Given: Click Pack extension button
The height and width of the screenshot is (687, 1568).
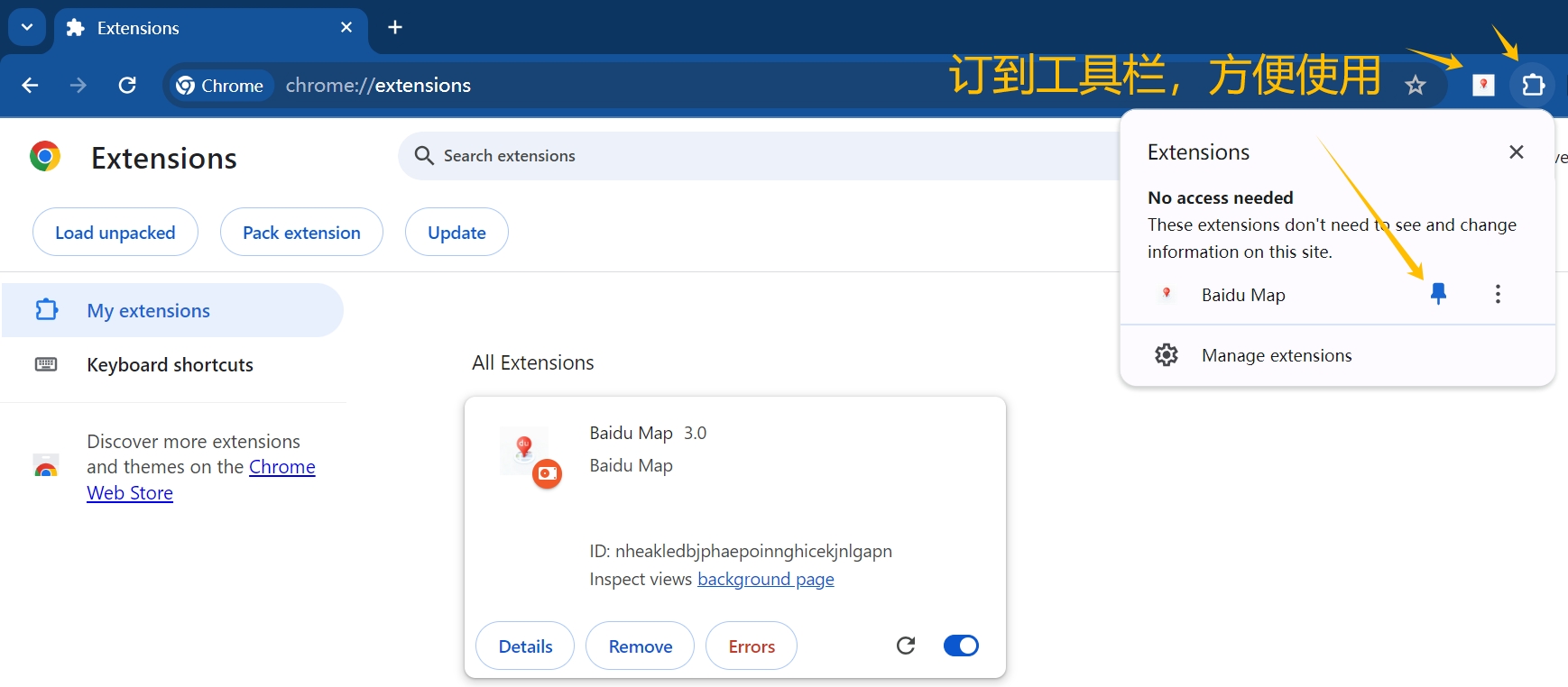Looking at the screenshot, I should [x=301, y=233].
